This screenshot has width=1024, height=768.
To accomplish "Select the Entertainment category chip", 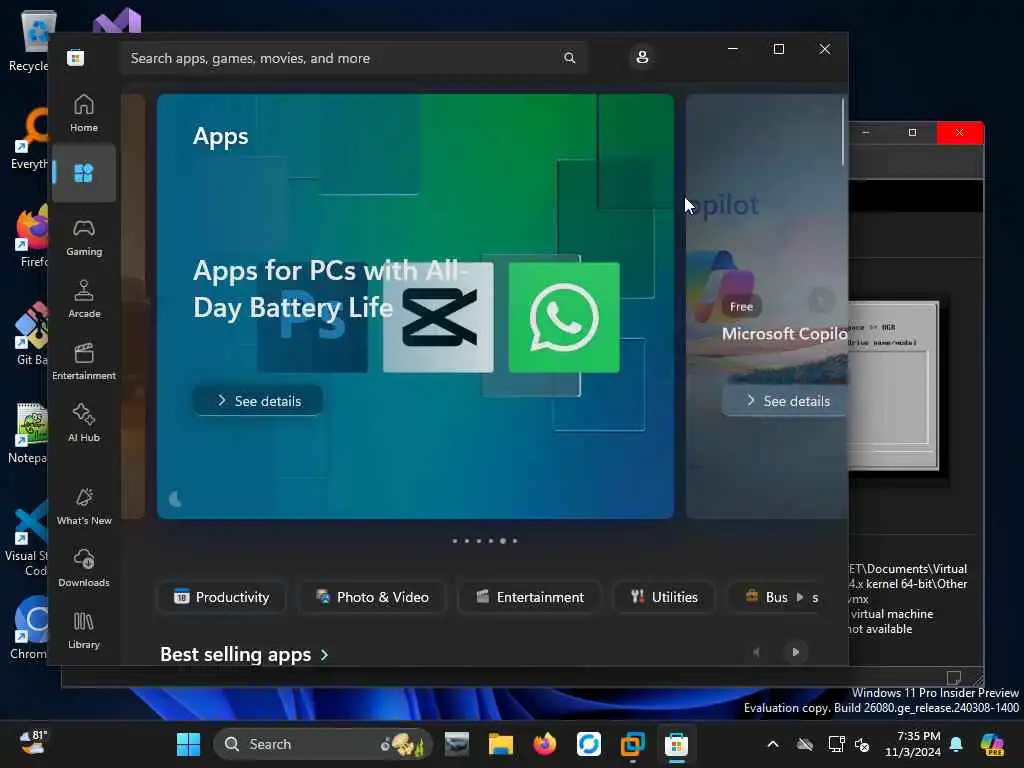I will pos(530,597).
